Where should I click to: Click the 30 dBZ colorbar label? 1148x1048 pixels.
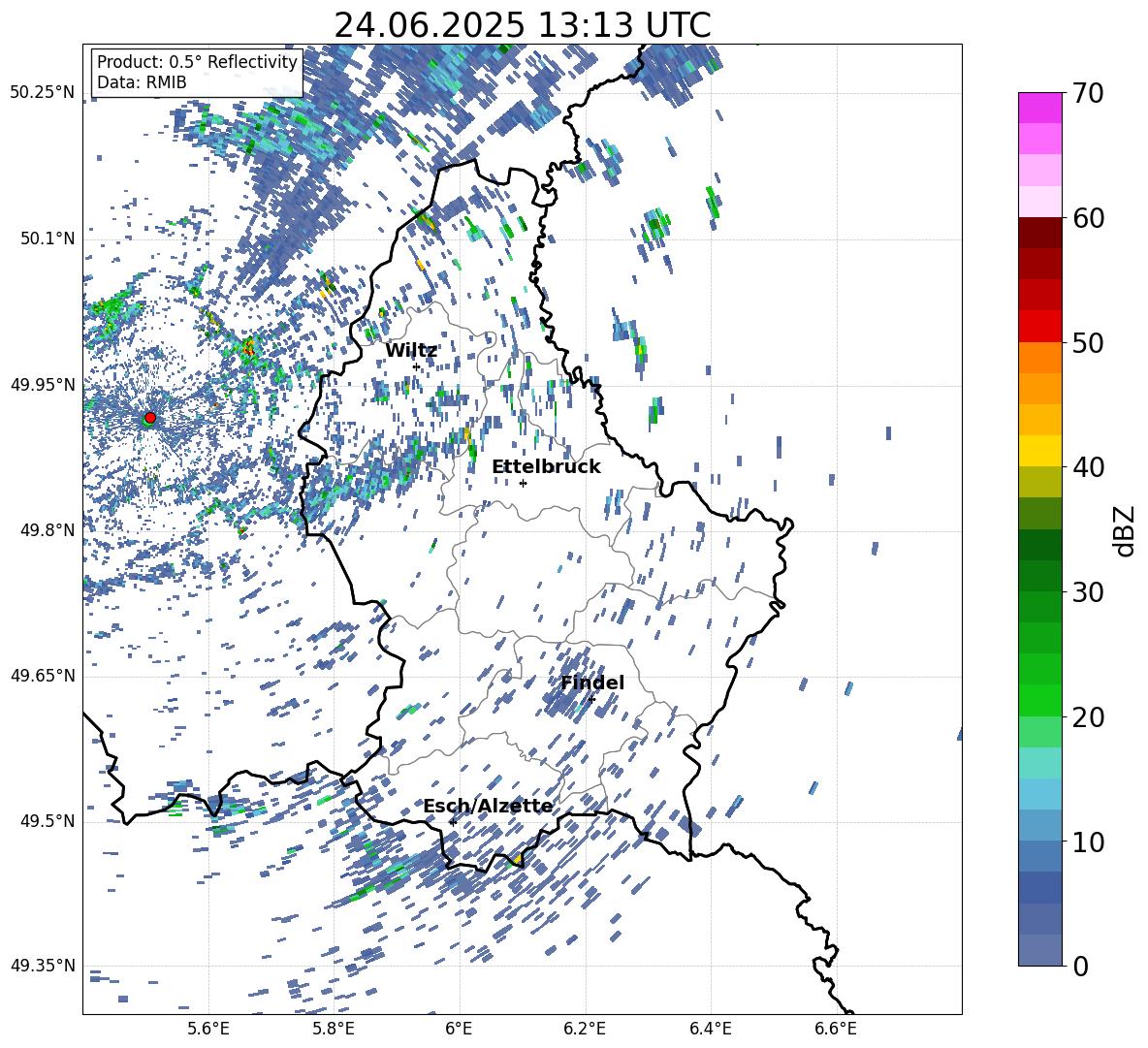click(x=1088, y=592)
